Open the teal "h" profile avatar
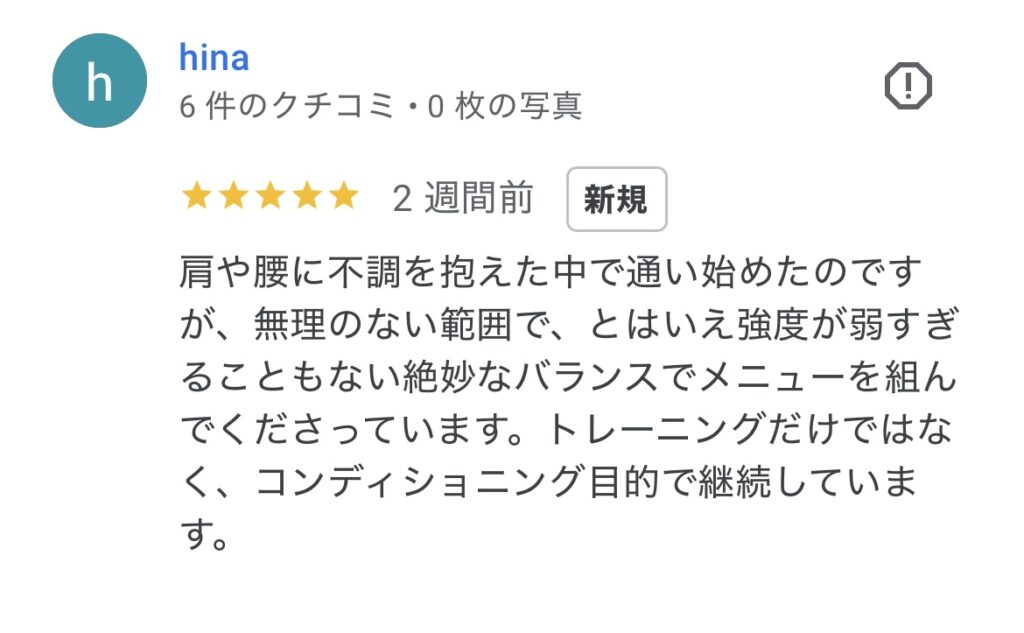This screenshot has width=1024, height=633. pos(99,80)
